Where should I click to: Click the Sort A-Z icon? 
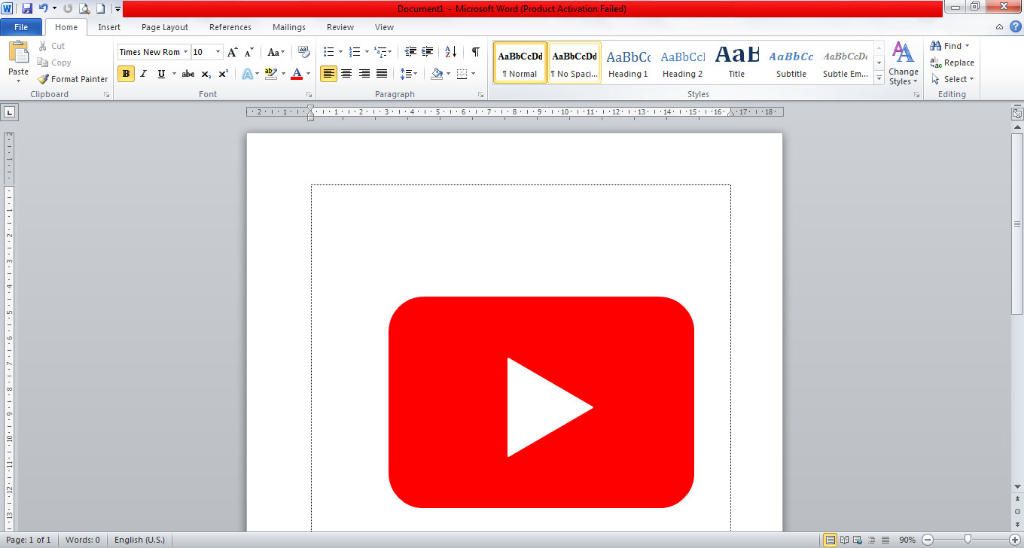tap(451, 52)
